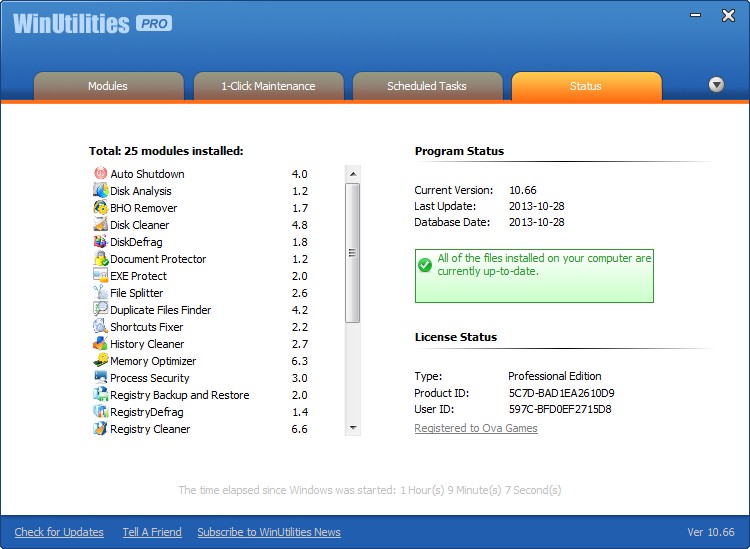Open the round dropdown menu arrow button
Screen dimensions: 750x549
(x=716, y=85)
